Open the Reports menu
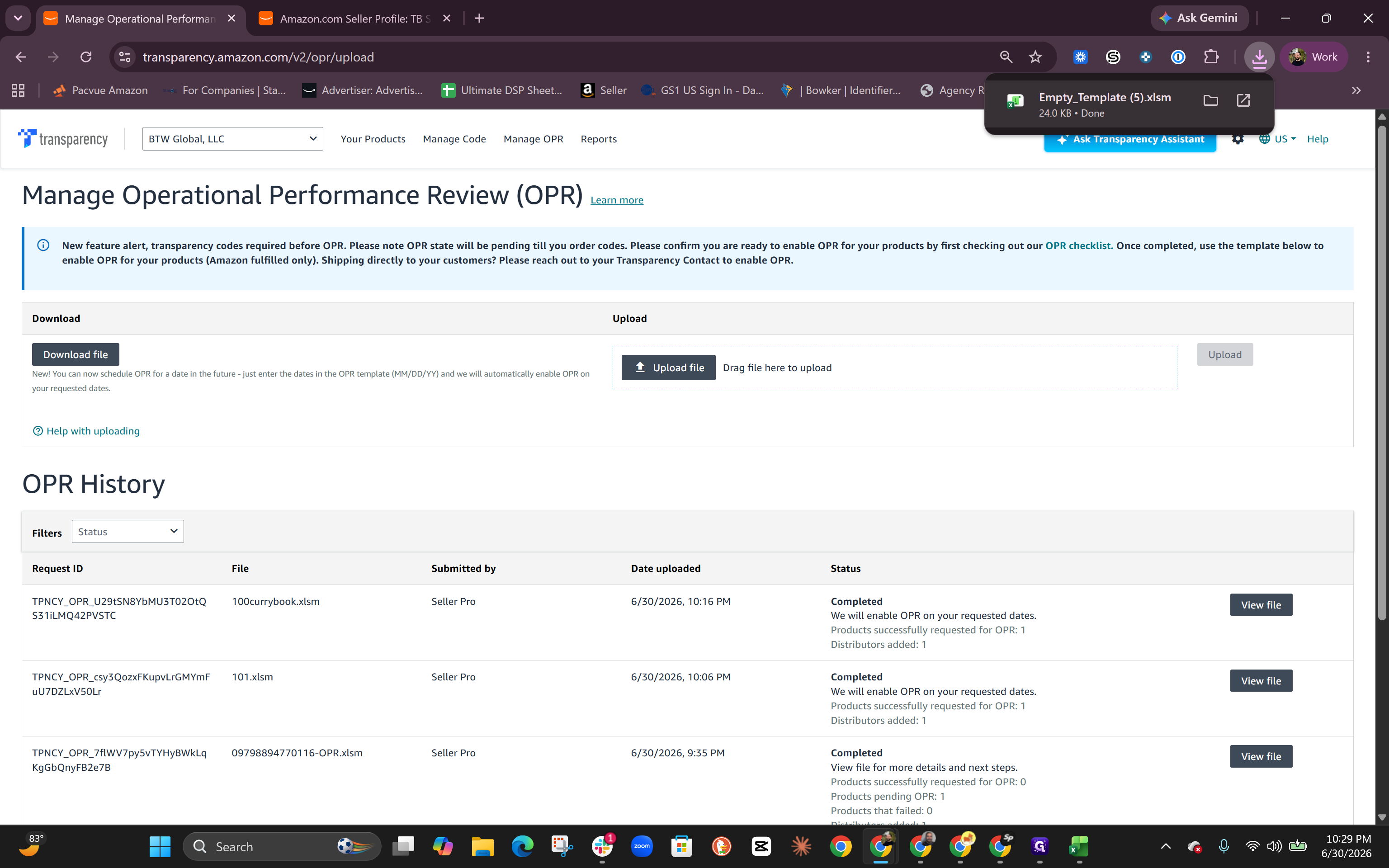The height and width of the screenshot is (868, 1389). [x=599, y=139]
